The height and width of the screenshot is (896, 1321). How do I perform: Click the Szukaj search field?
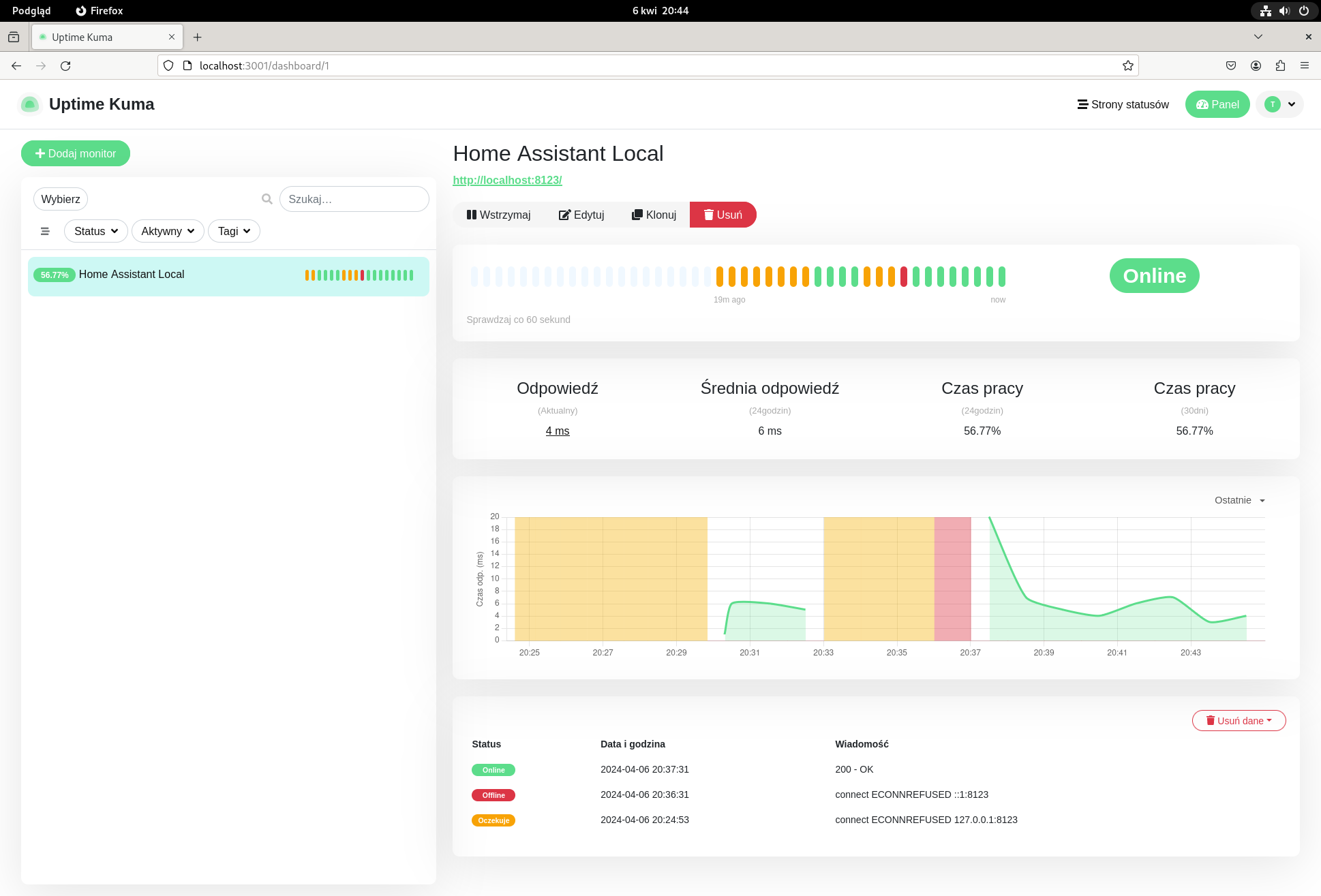click(x=354, y=199)
